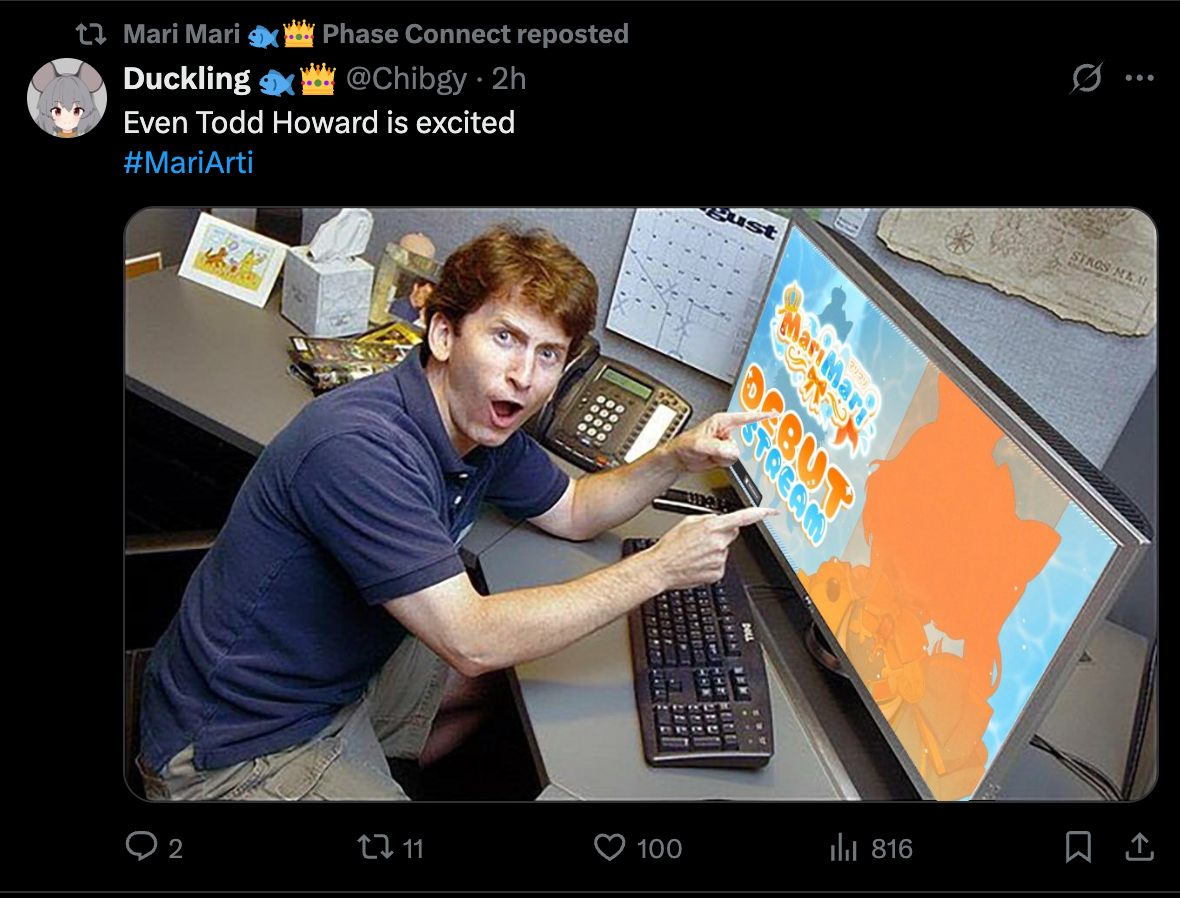Click the Duckling display name
The width and height of the screenshot is (1180, 898).
[187, 78]
